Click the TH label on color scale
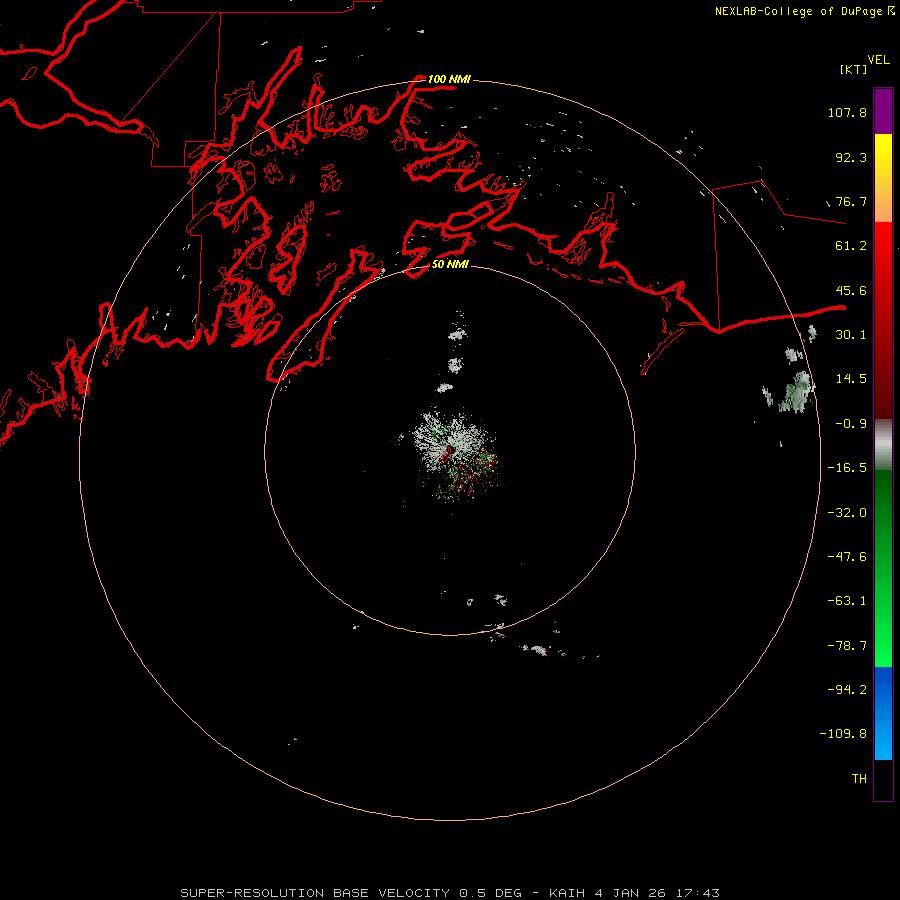The height and width of the screenshot is (900, 900). tap(859, 779)
